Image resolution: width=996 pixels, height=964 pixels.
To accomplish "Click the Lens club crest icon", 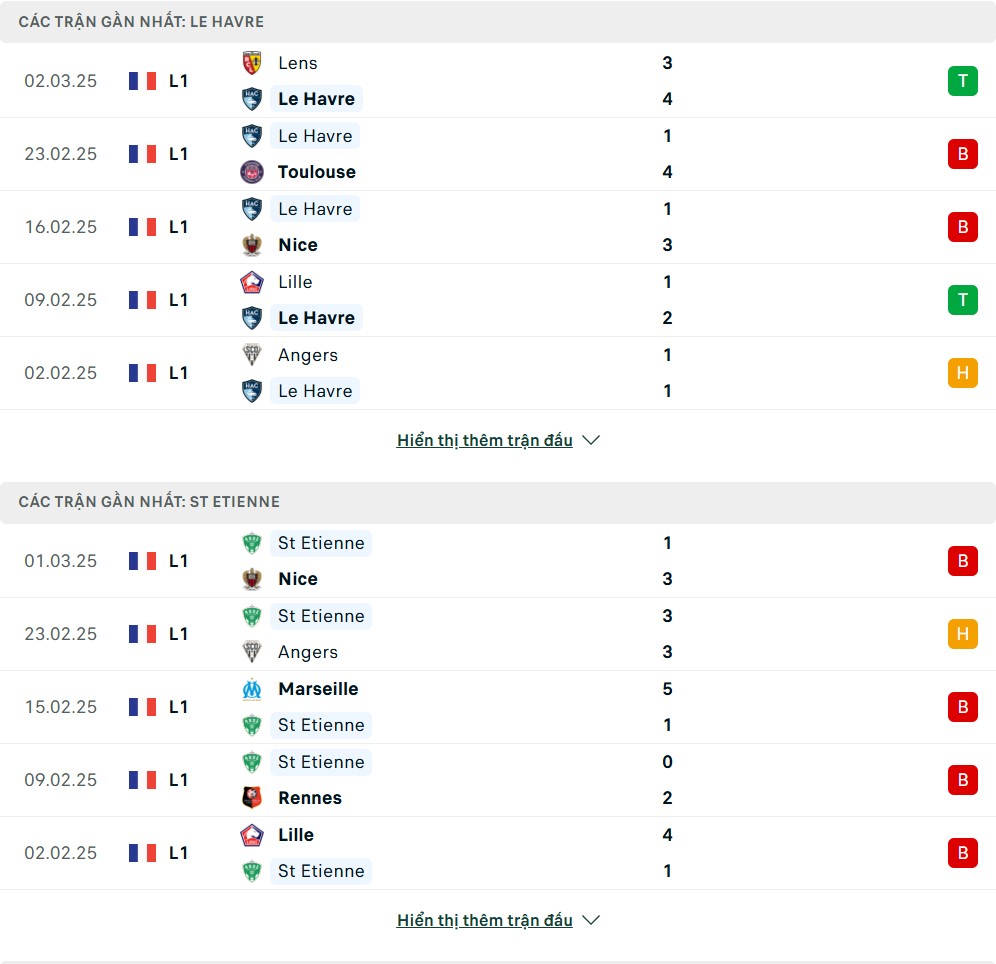I will [x=252, y=63].
